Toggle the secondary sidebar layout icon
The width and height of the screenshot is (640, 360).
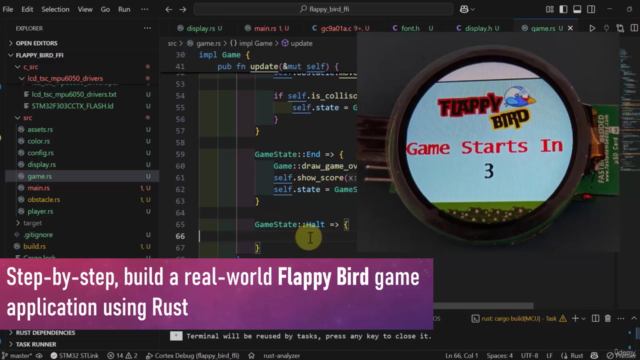coord(591,9)
